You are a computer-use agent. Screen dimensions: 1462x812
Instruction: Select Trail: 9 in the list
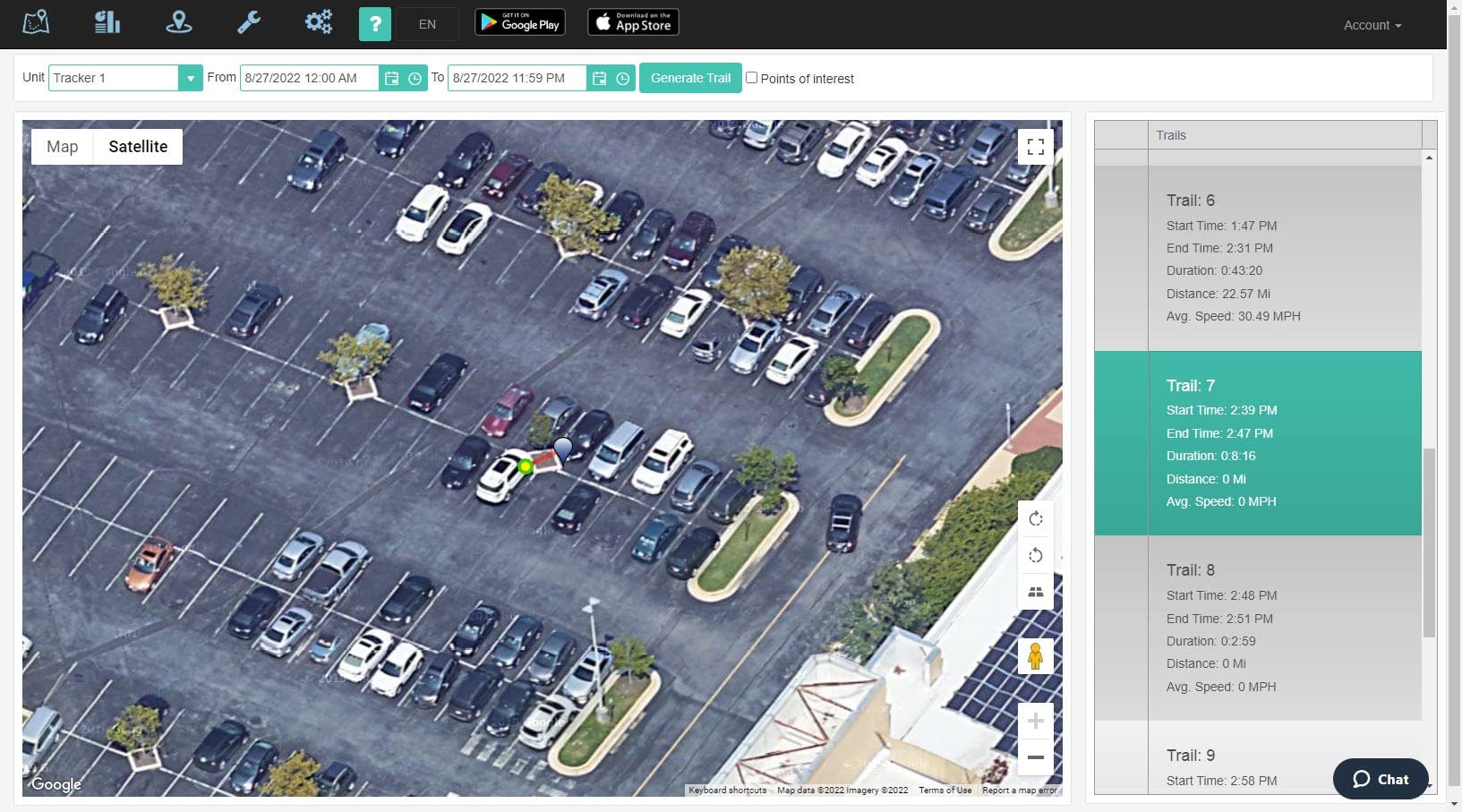click(1258, 757)
